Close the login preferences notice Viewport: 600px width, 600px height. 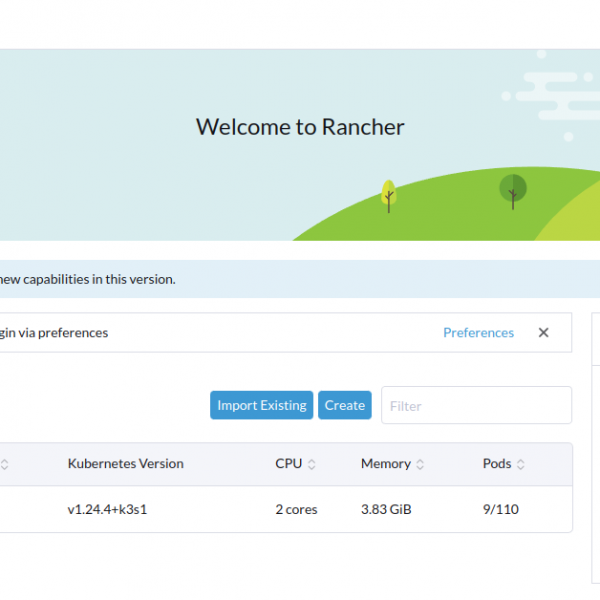[543, 333]
